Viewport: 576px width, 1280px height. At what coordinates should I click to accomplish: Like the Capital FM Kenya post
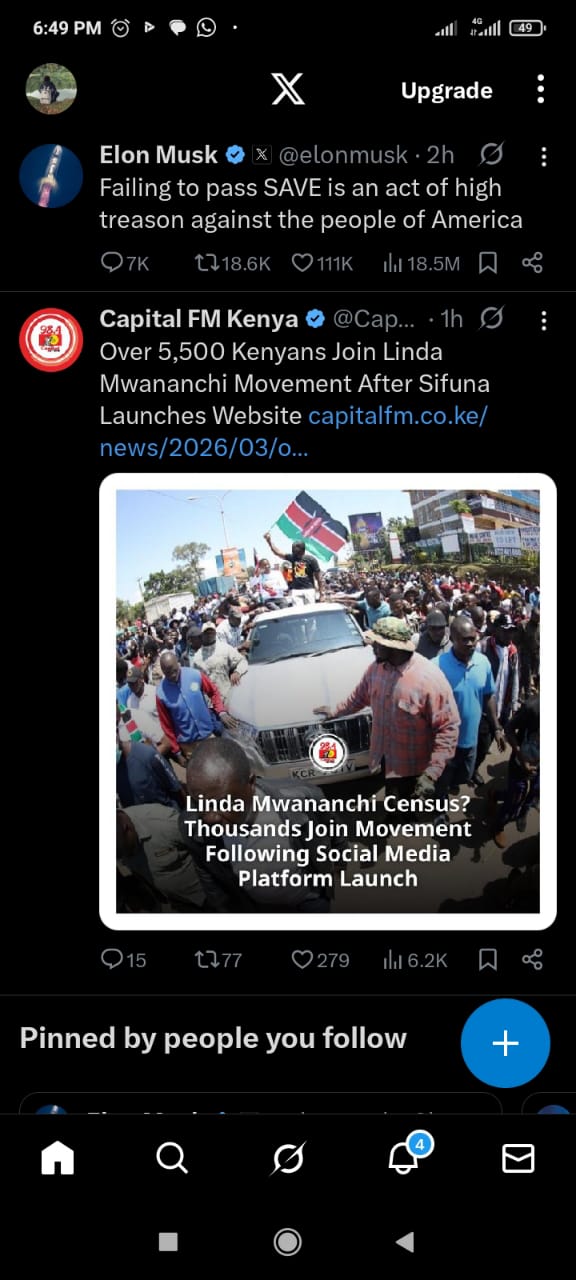coord(320,960)
